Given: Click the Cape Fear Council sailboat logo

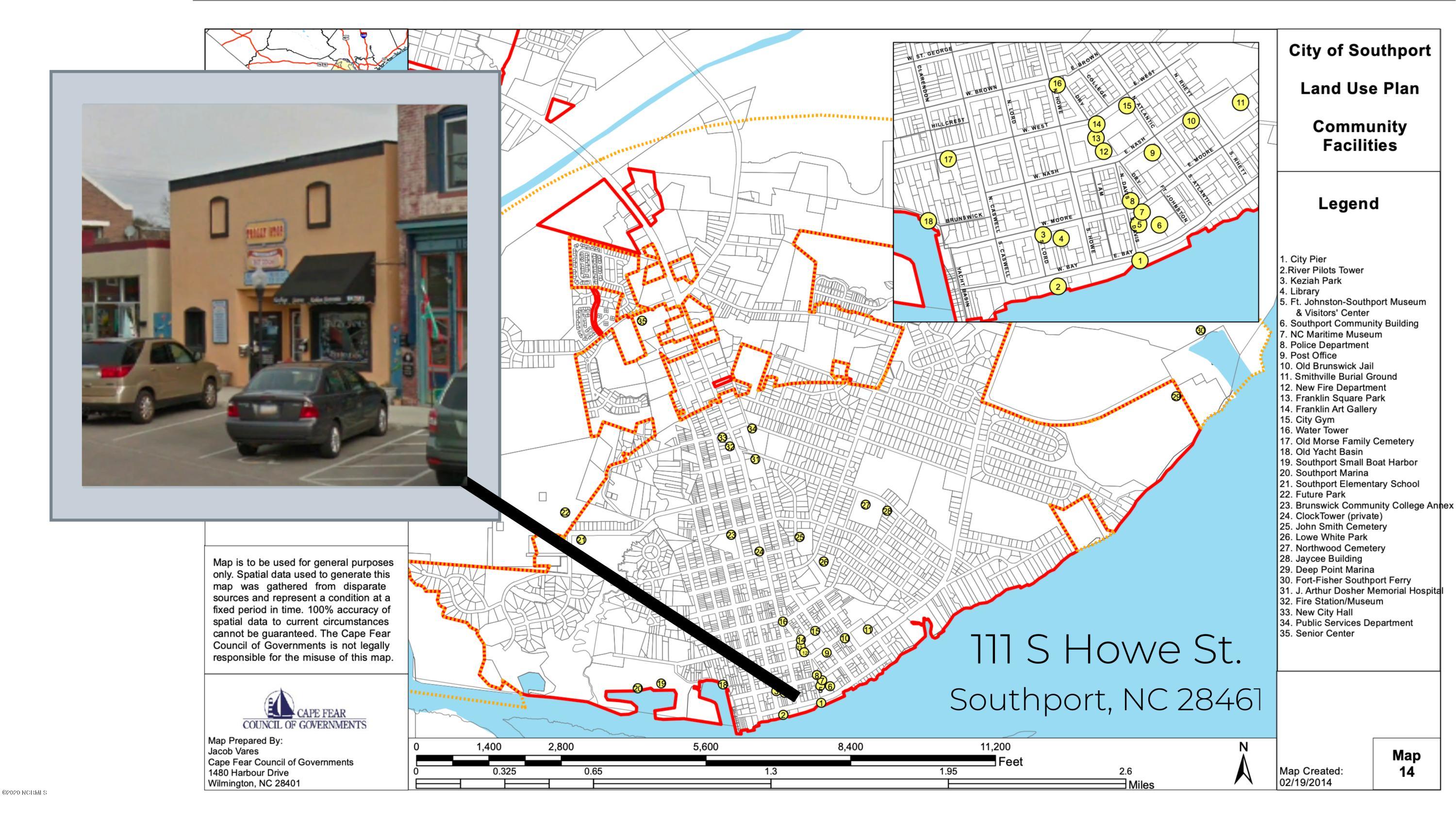Looking at the screenshot, I should pos(281,703).
